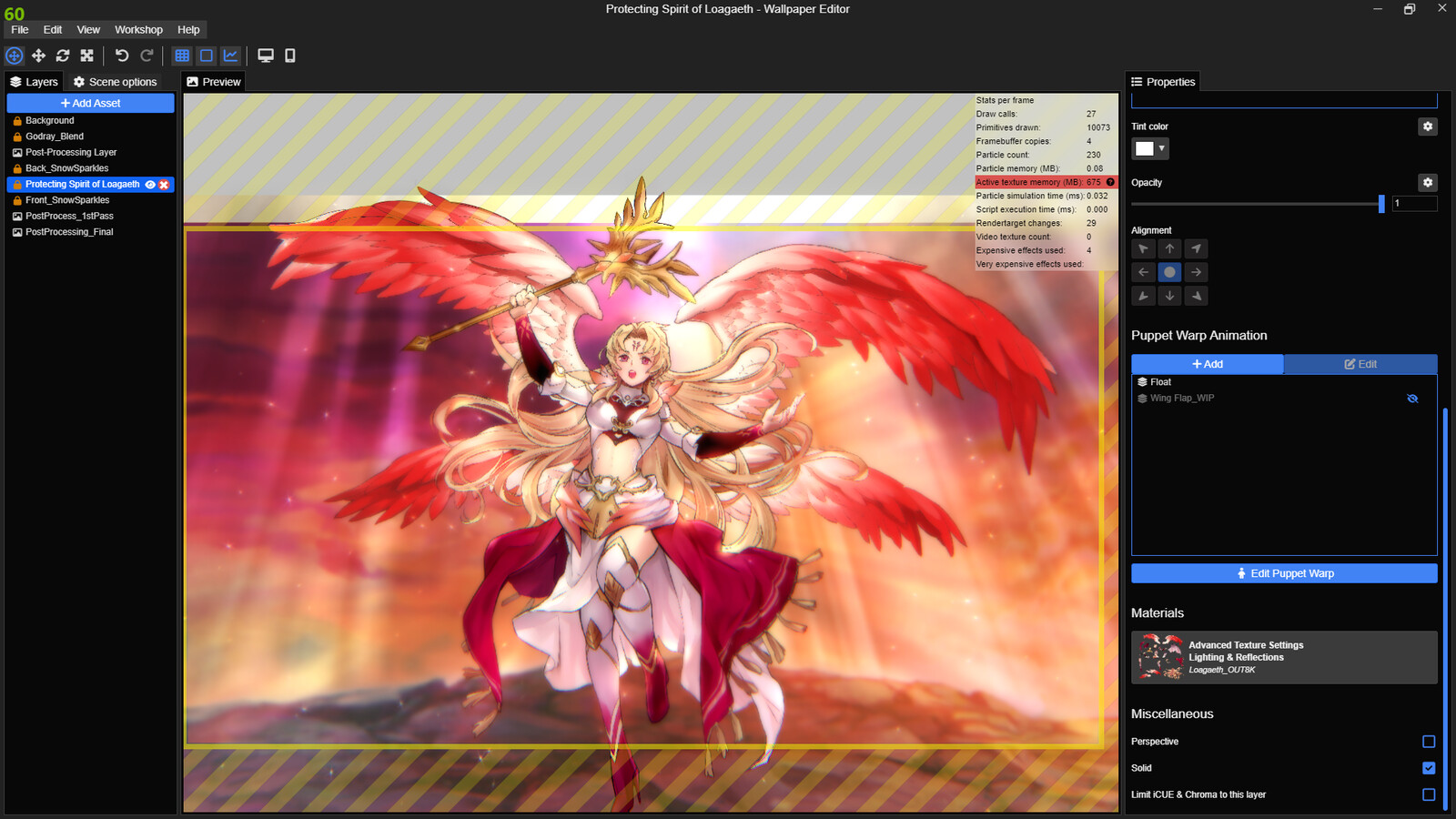Click the lock icon on Godray_Blend
The width and height of the screenshot is (1456, 819).
pos(17,136)
